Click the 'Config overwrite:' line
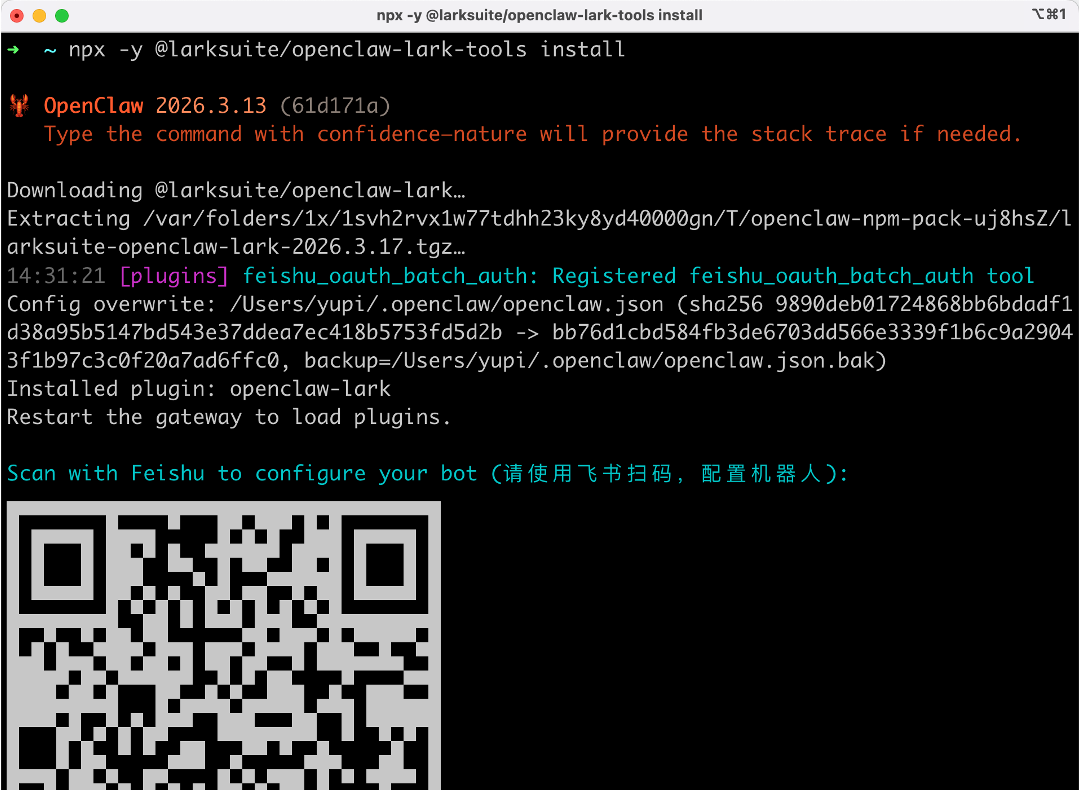Image resolution: width=1080 pixels, height=790 pixels. coord(539,304)
